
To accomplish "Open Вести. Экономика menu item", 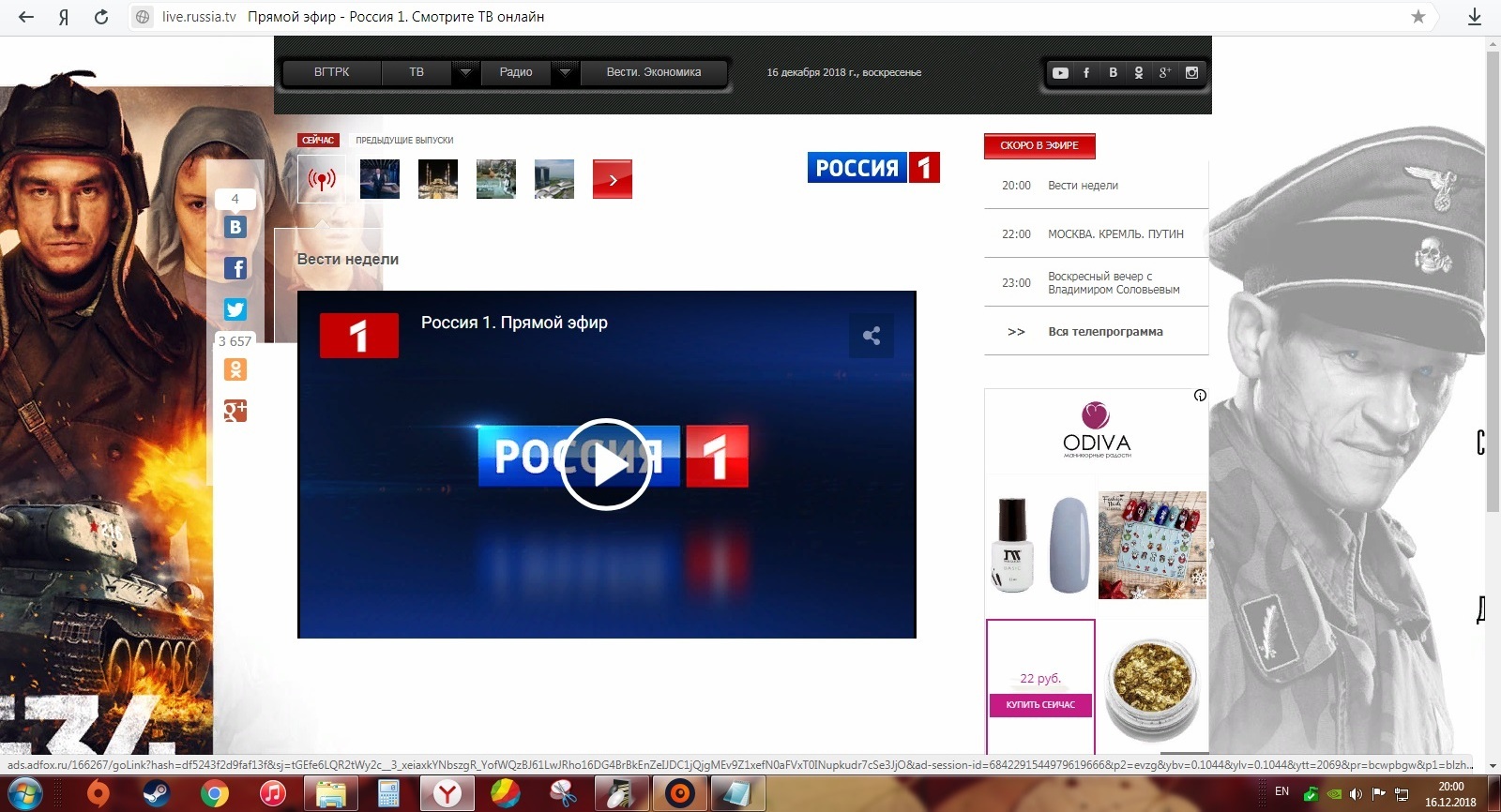I will coord(654,72).
